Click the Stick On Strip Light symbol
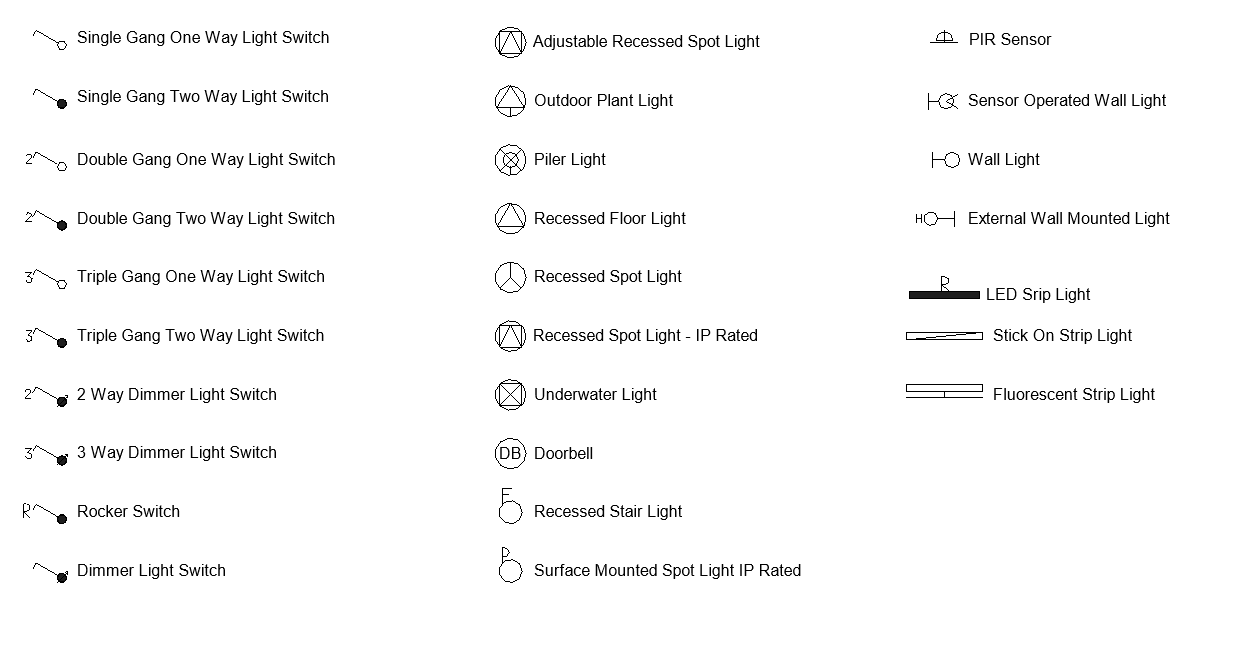The height and width of the screenshot is (645, 1240). [x=943, y=336]
